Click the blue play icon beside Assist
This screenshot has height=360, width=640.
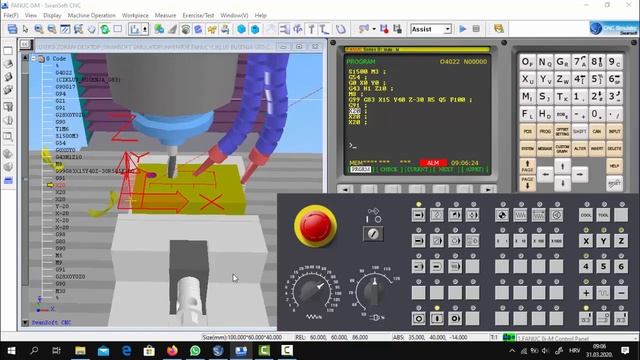[462, 29]
